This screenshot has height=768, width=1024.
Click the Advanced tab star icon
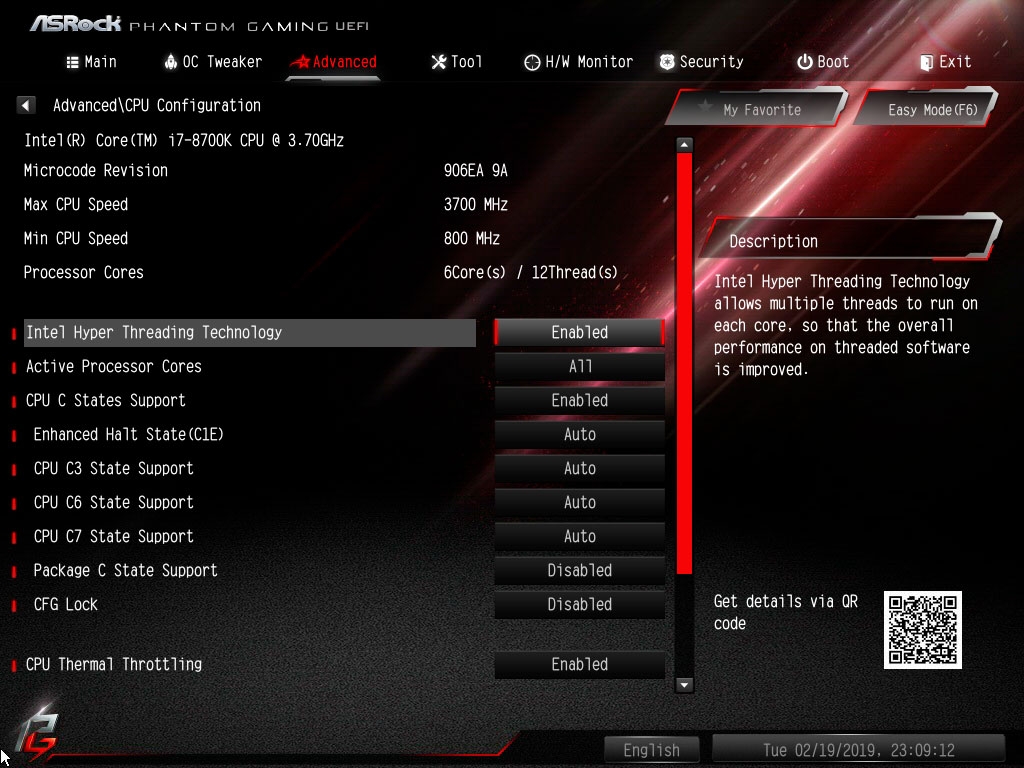point(300,62)
